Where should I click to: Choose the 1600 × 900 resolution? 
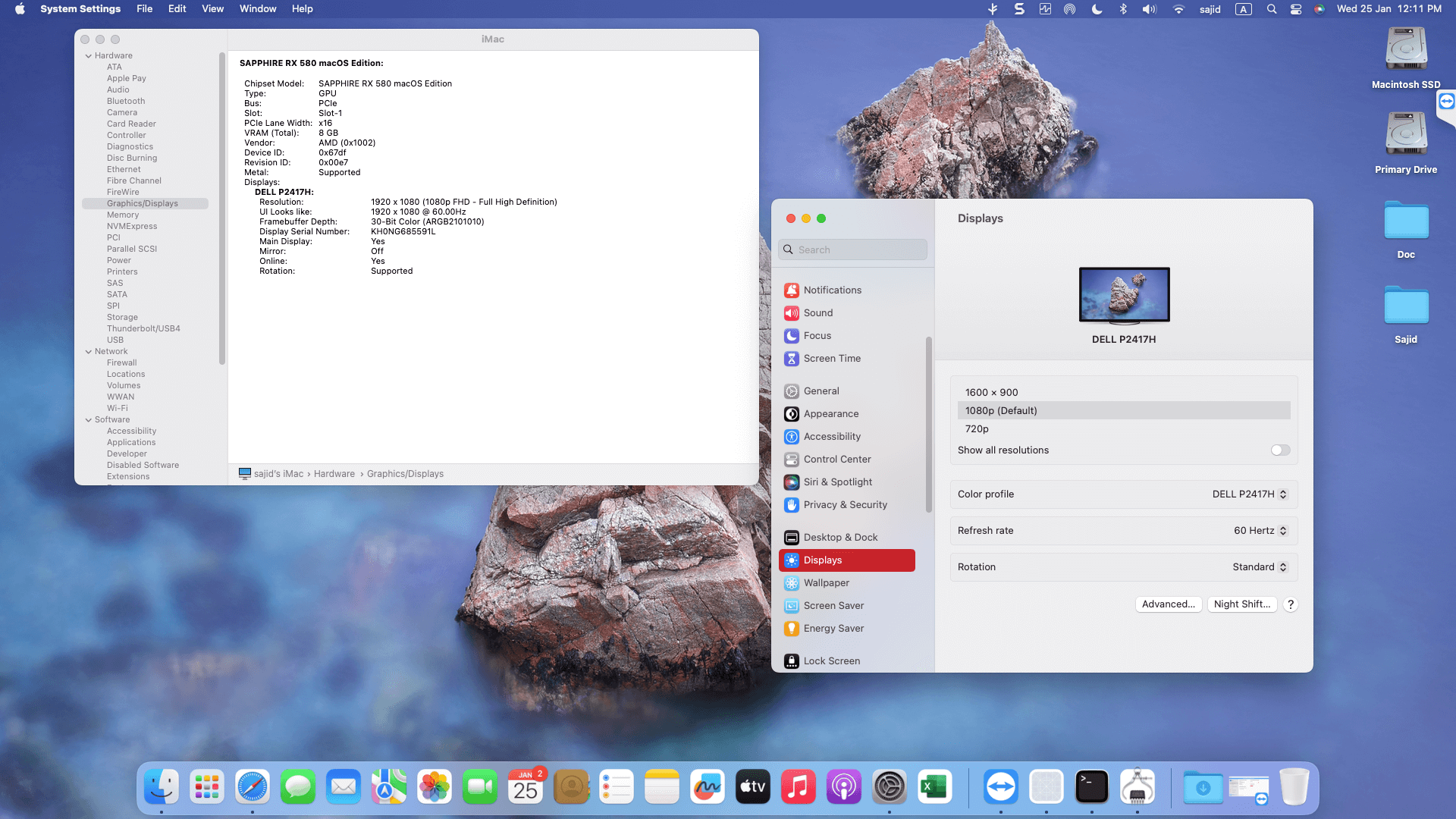[1124, 393]
